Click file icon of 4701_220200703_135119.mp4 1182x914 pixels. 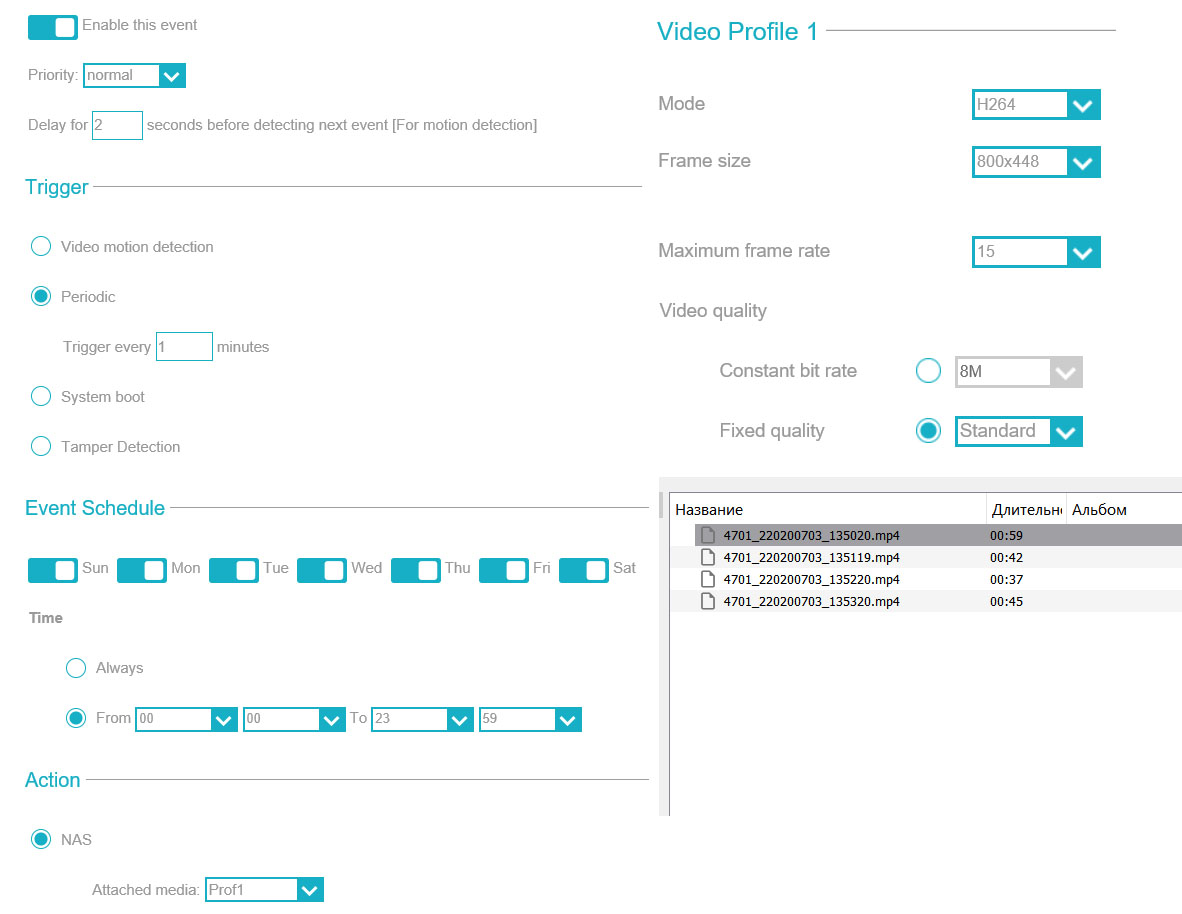pos(707,557)
